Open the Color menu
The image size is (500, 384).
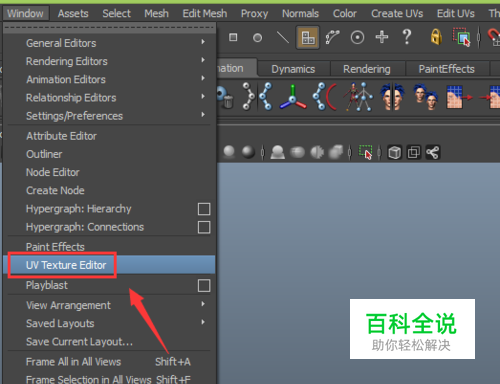point(345,13)
